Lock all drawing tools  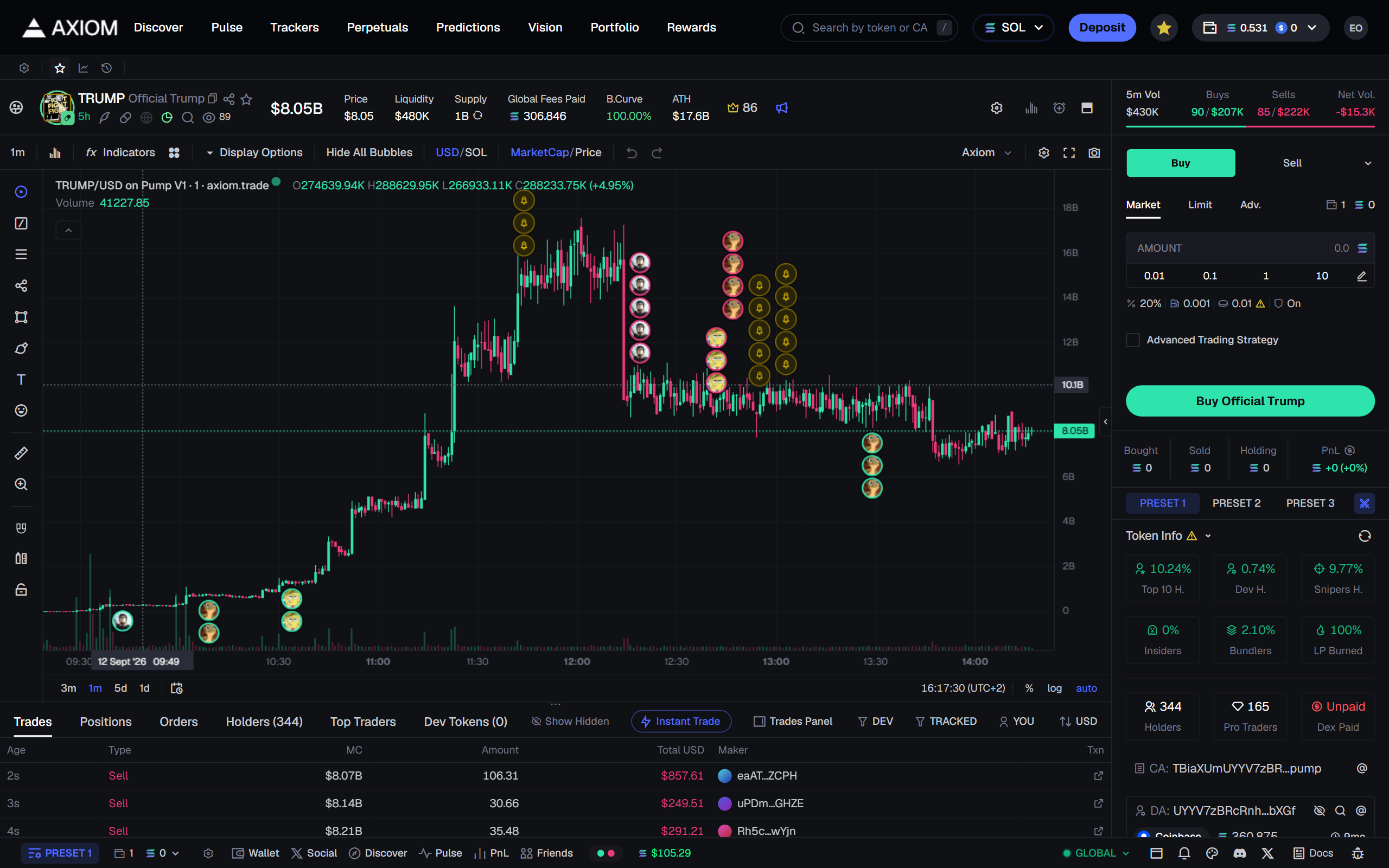(x=21, y=590)
